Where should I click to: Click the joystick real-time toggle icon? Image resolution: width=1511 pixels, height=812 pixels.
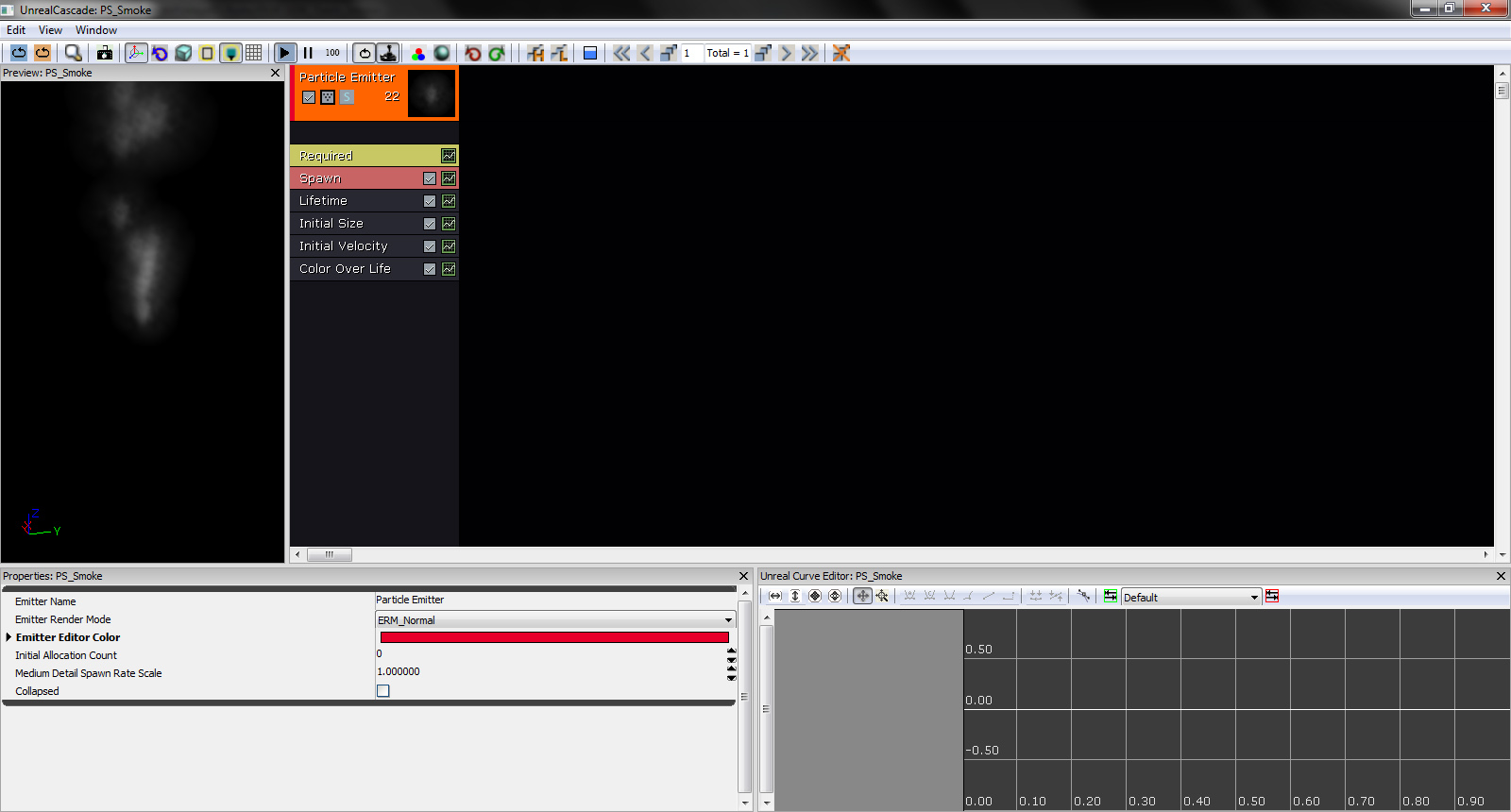388,53
